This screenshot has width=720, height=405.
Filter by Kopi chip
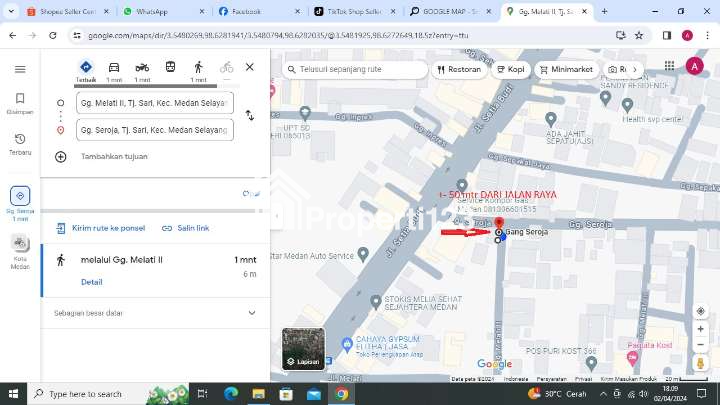[x=511, y=69]
